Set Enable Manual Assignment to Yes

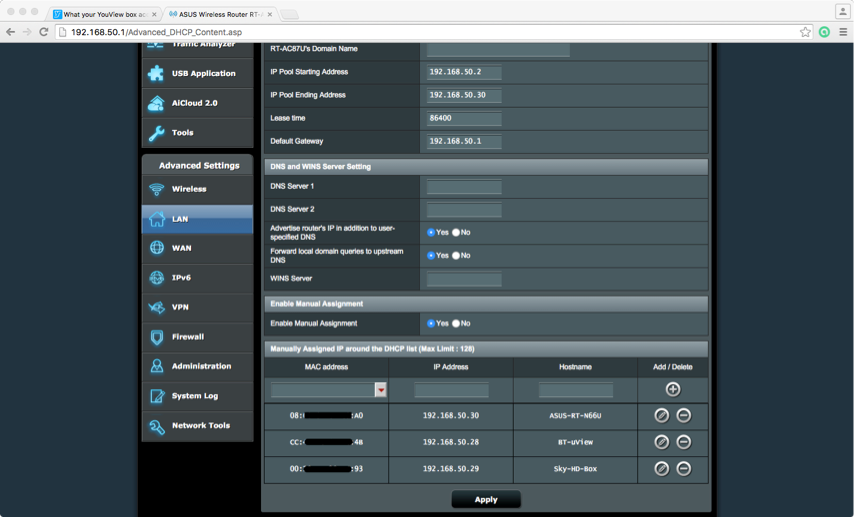[431, 324]
